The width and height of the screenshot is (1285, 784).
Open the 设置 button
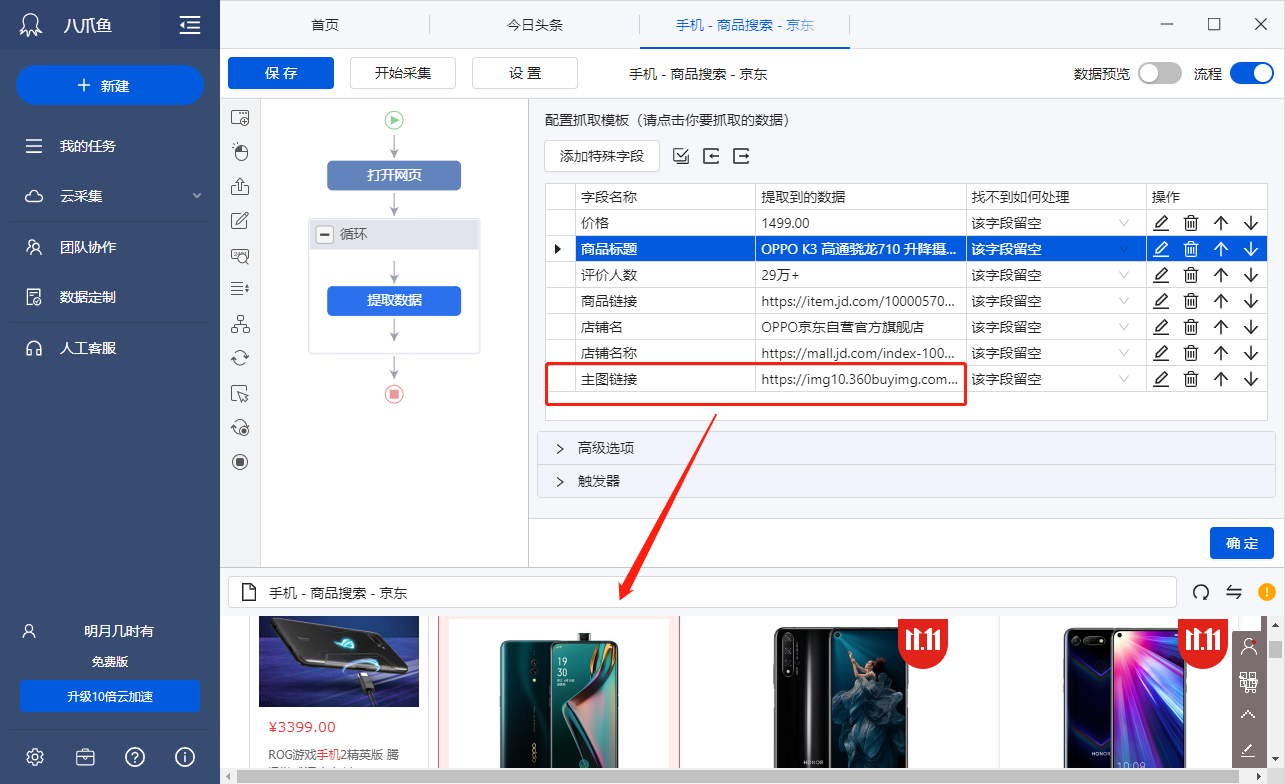(x=525, y=73)
